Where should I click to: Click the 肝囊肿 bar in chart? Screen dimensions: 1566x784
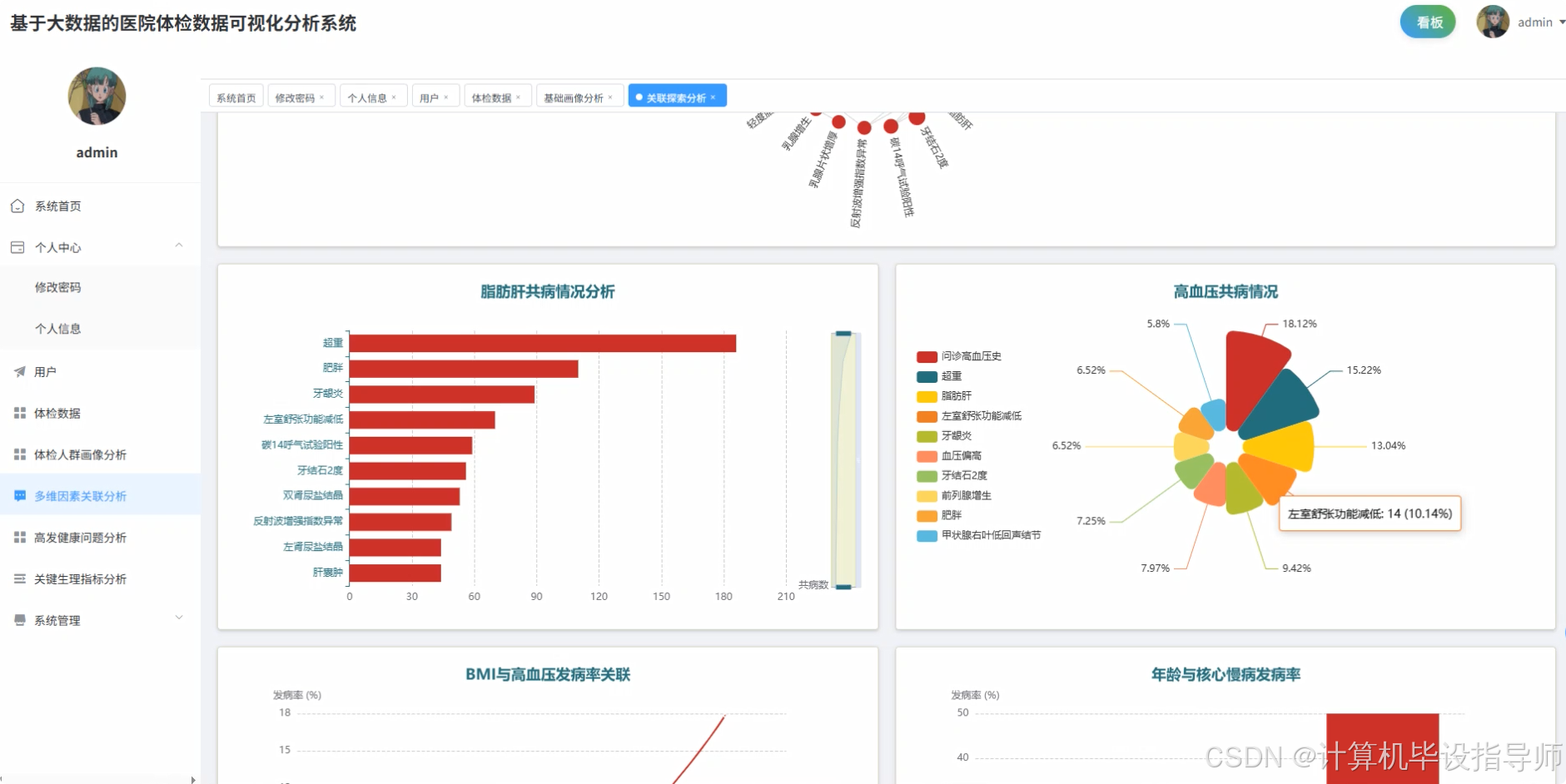395,573
